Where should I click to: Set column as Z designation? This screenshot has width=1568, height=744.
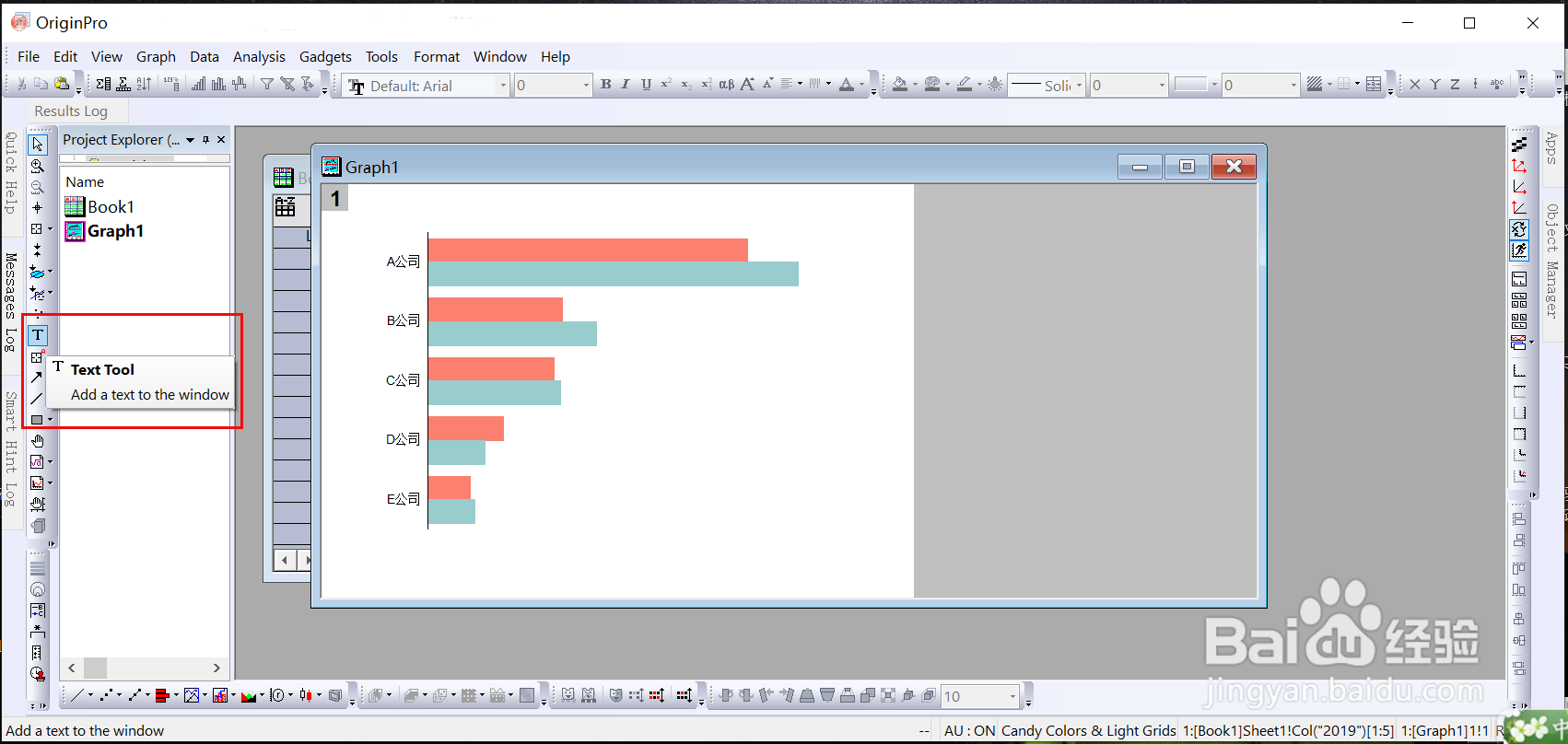pos(1456,85)
